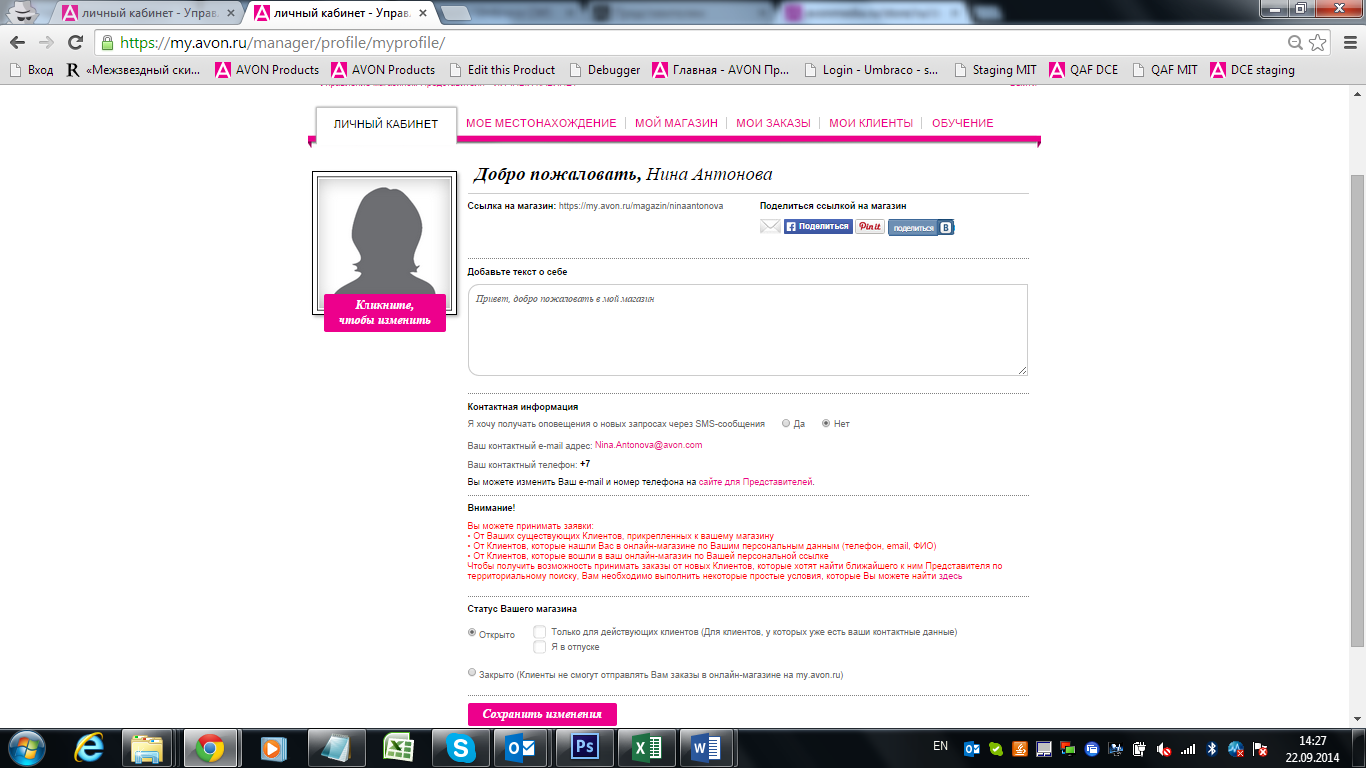The width and height of the screenshot is (1366, 768).
Task: Select Нет for SMS notifications
Action: pyautogui.click(x=826, y=424)
